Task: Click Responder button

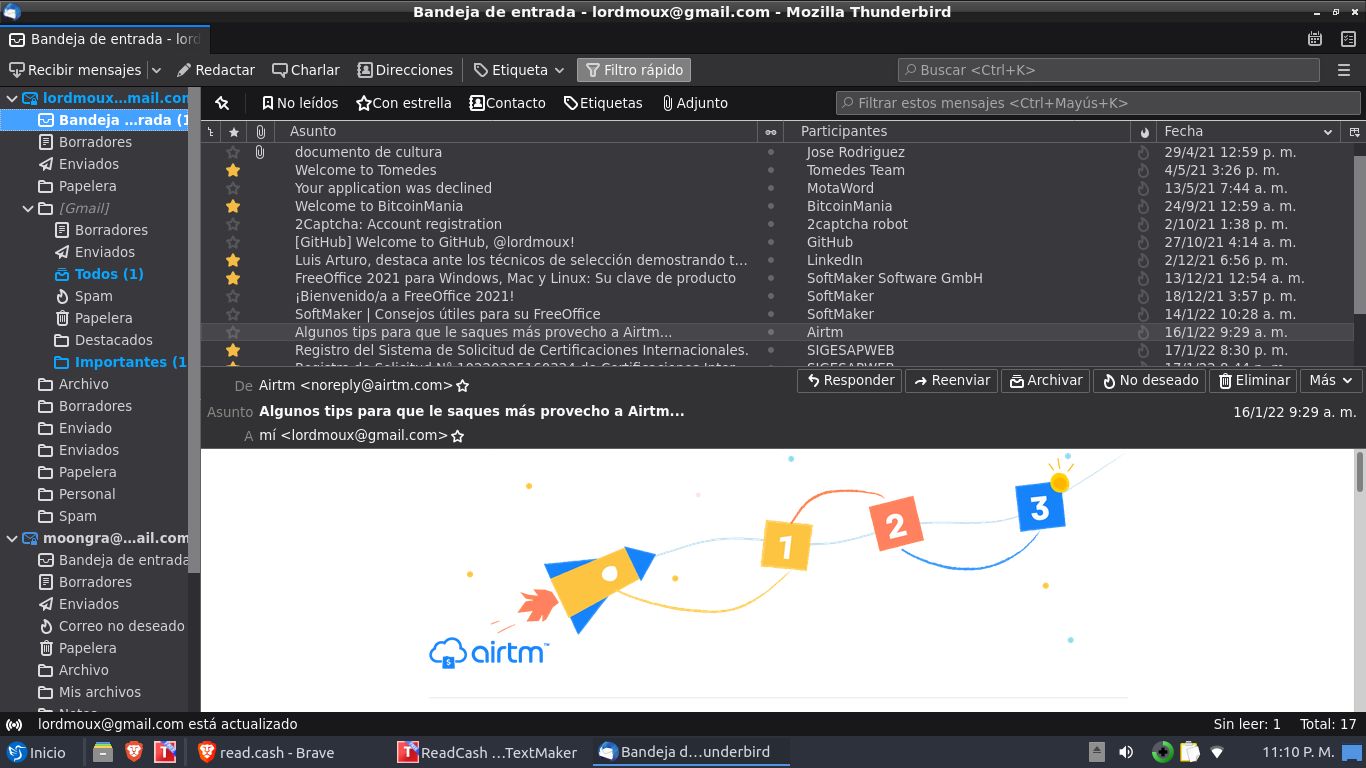Action: click(850, 380)
